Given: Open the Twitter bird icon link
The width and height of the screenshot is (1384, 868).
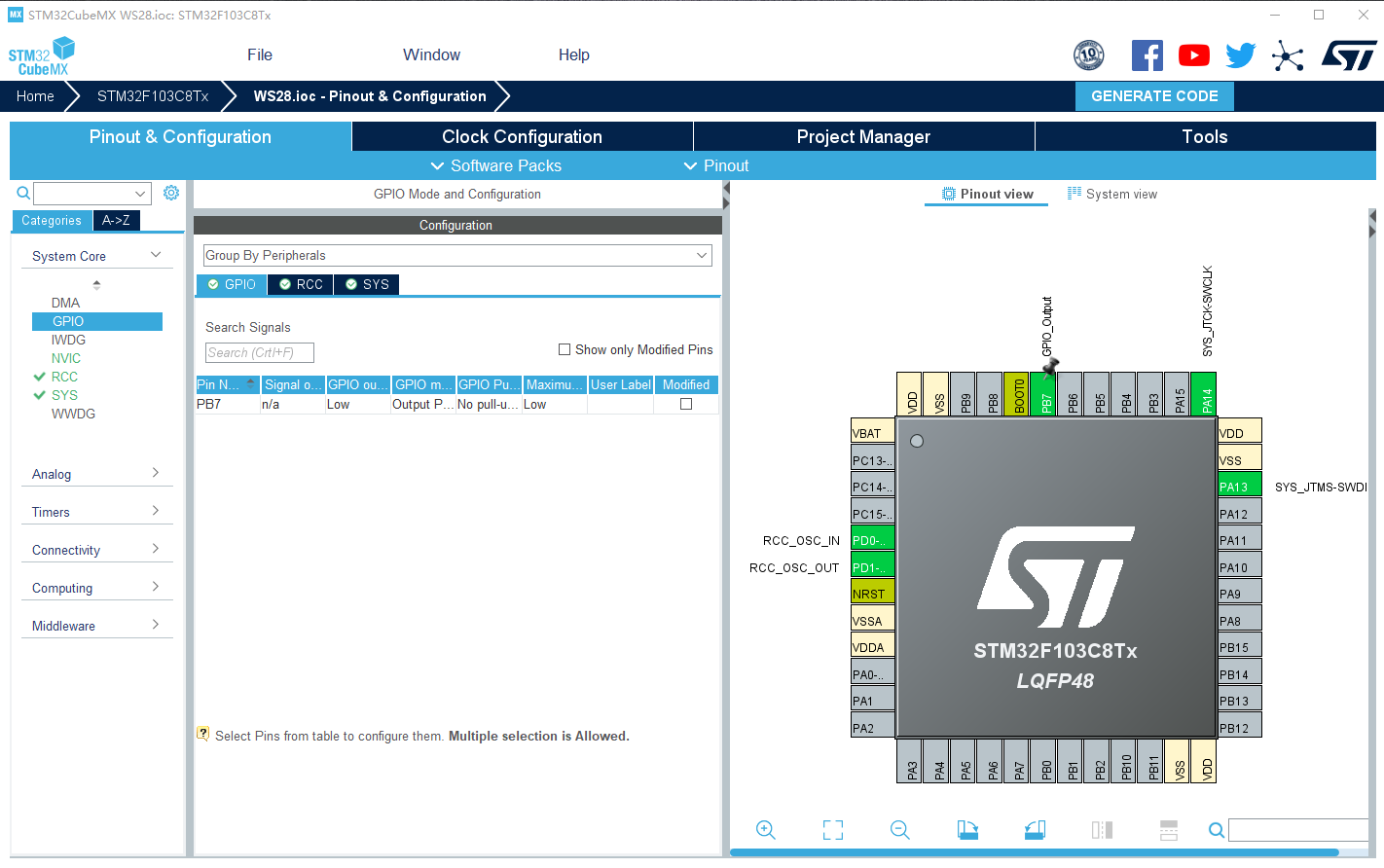Looking at the screenshot, I should tap(1241, 55).
